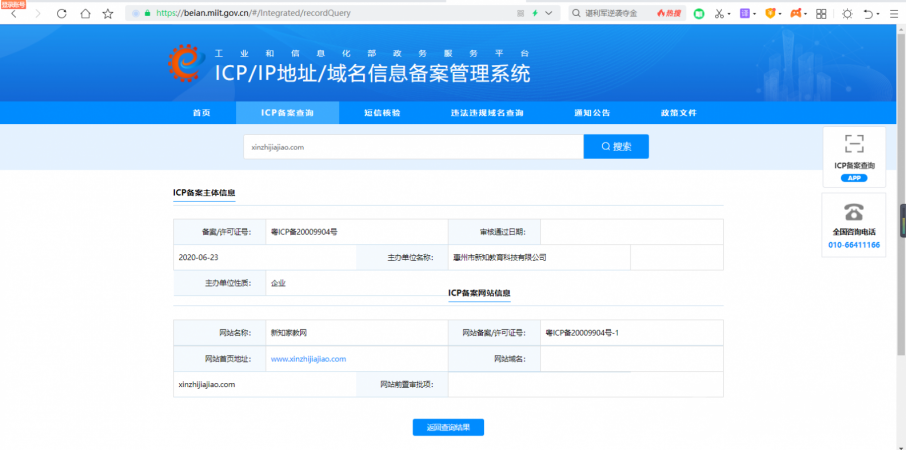Select the ICP备案查询 navigation tab
The width and height of the screenshot is (906, 450).
287,113
